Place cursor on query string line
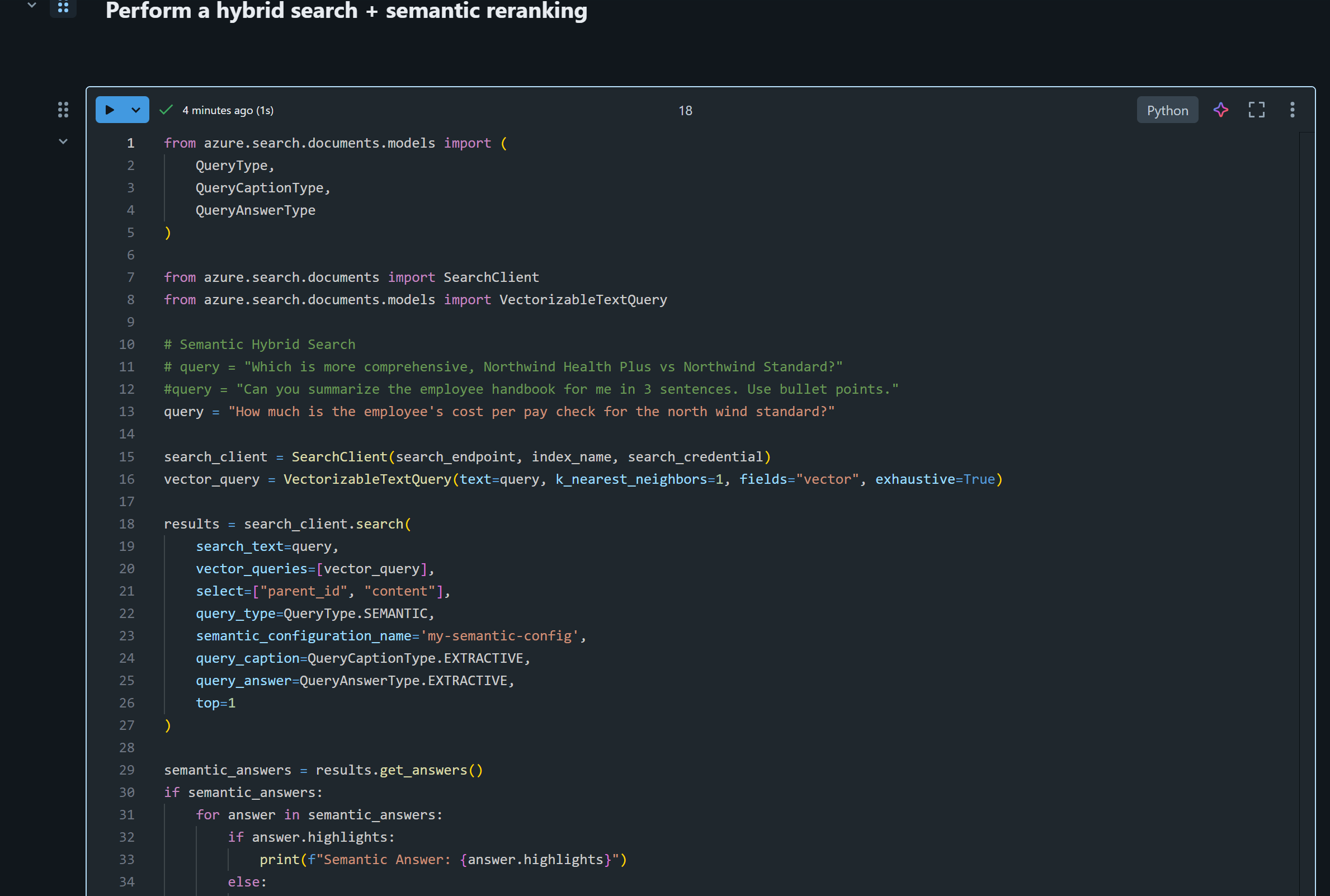Viewport: 1330px width, 896px height. tap(530, 412)
